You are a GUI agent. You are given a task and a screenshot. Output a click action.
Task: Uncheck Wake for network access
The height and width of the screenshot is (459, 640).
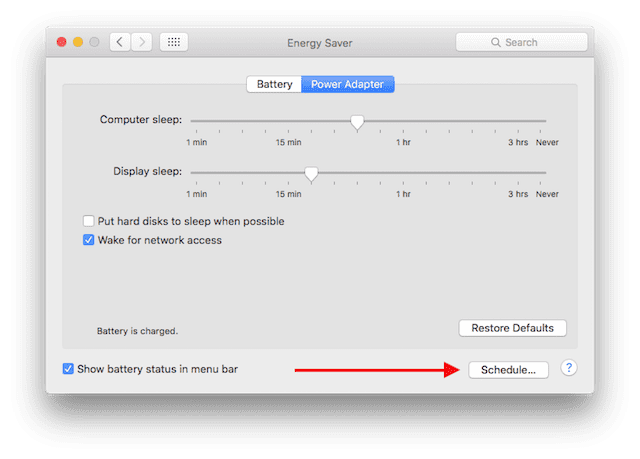(x=89, y=240)
